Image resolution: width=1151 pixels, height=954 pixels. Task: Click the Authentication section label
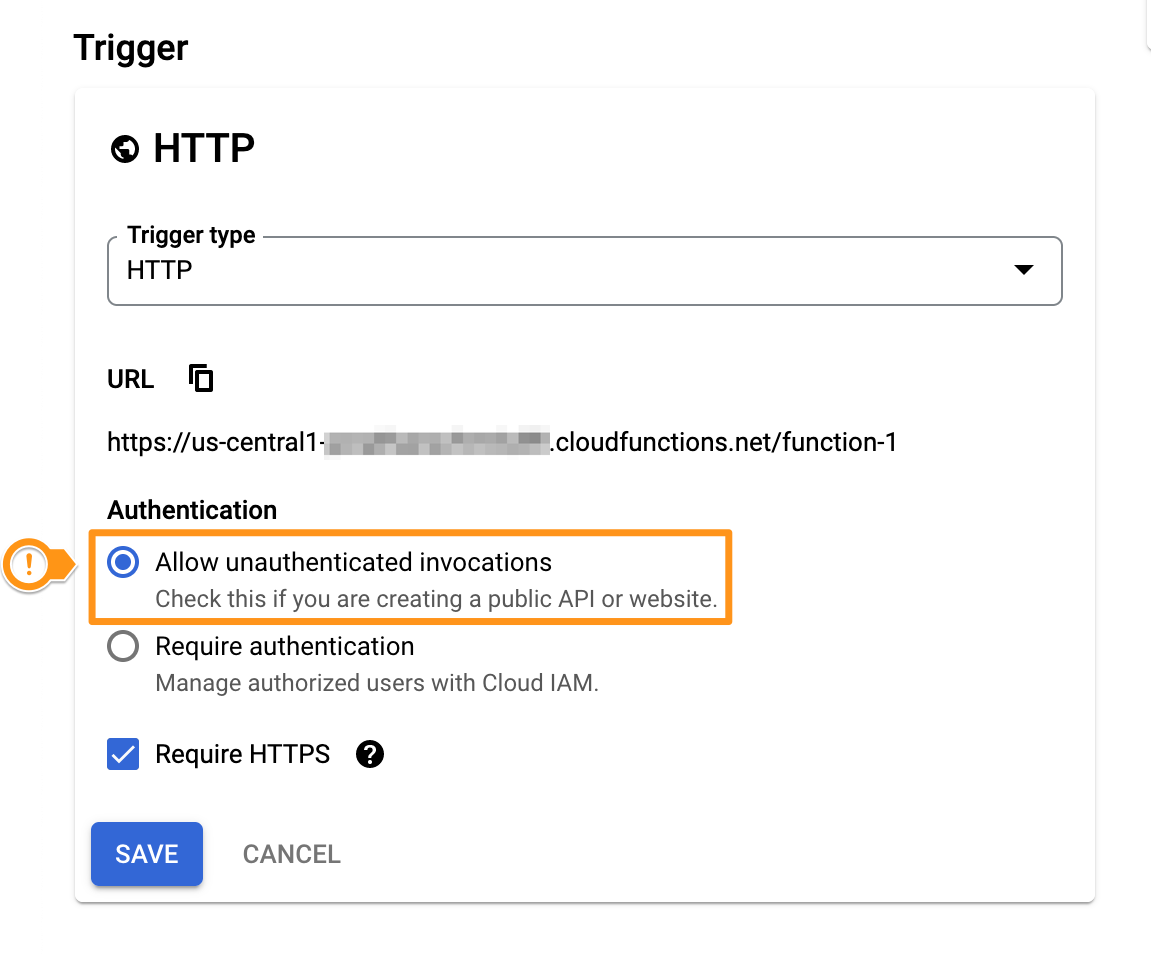191,510
